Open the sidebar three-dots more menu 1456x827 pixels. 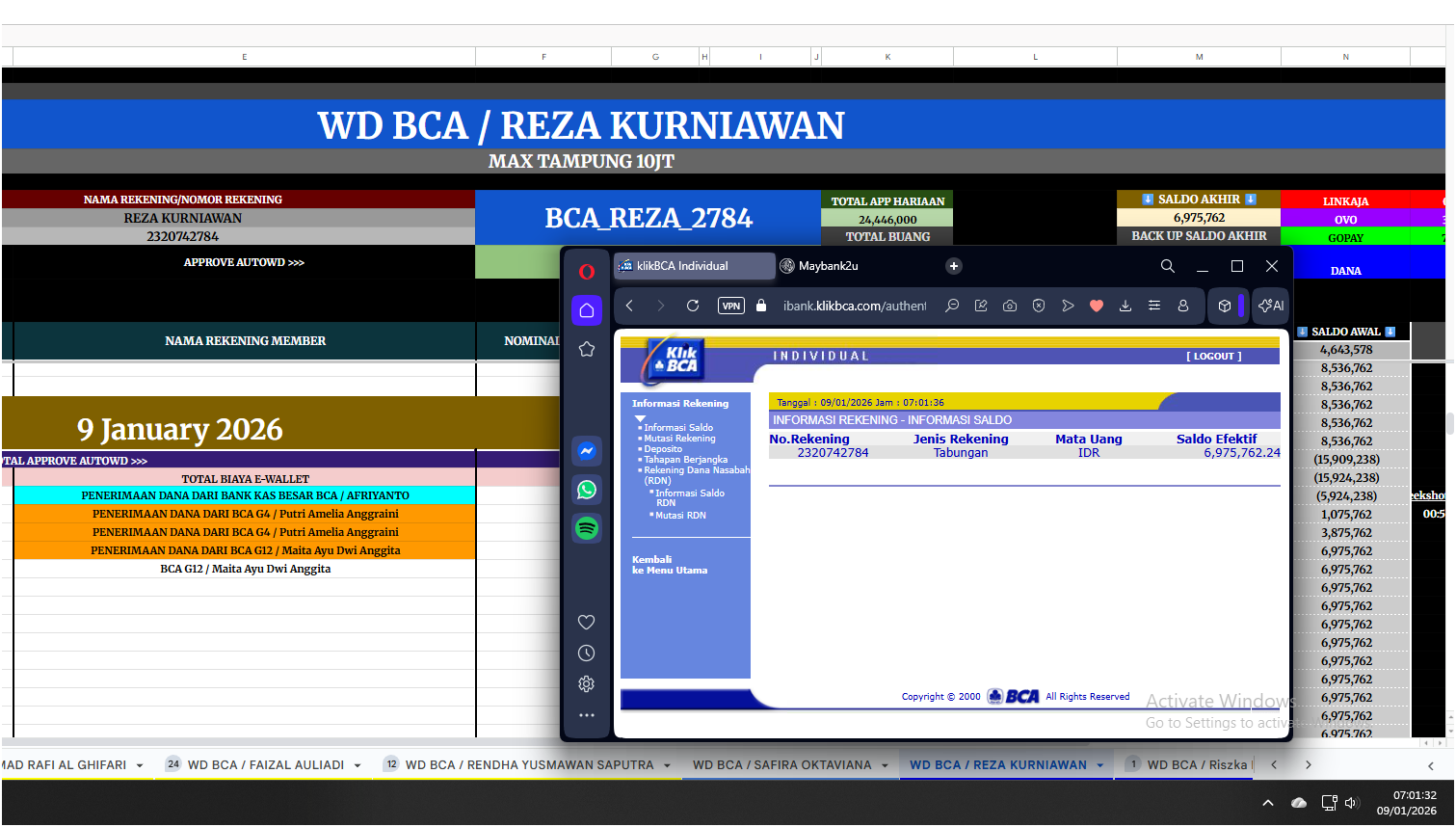click(x=587, y=715)
